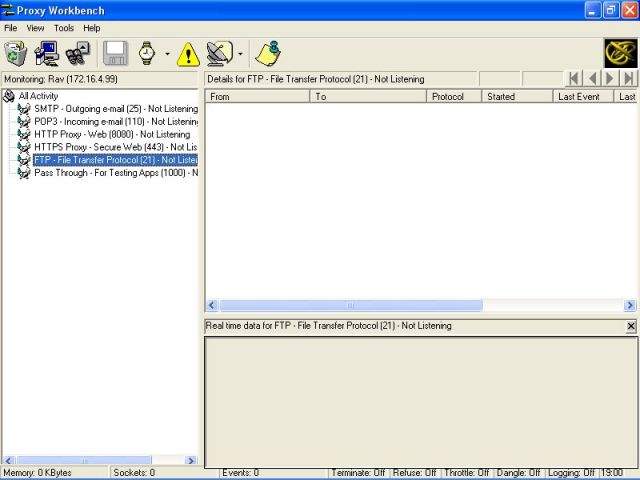Click the SMTP row's proxy icon
The height and width of the screenshot is (480, 640).
(24, 109)
